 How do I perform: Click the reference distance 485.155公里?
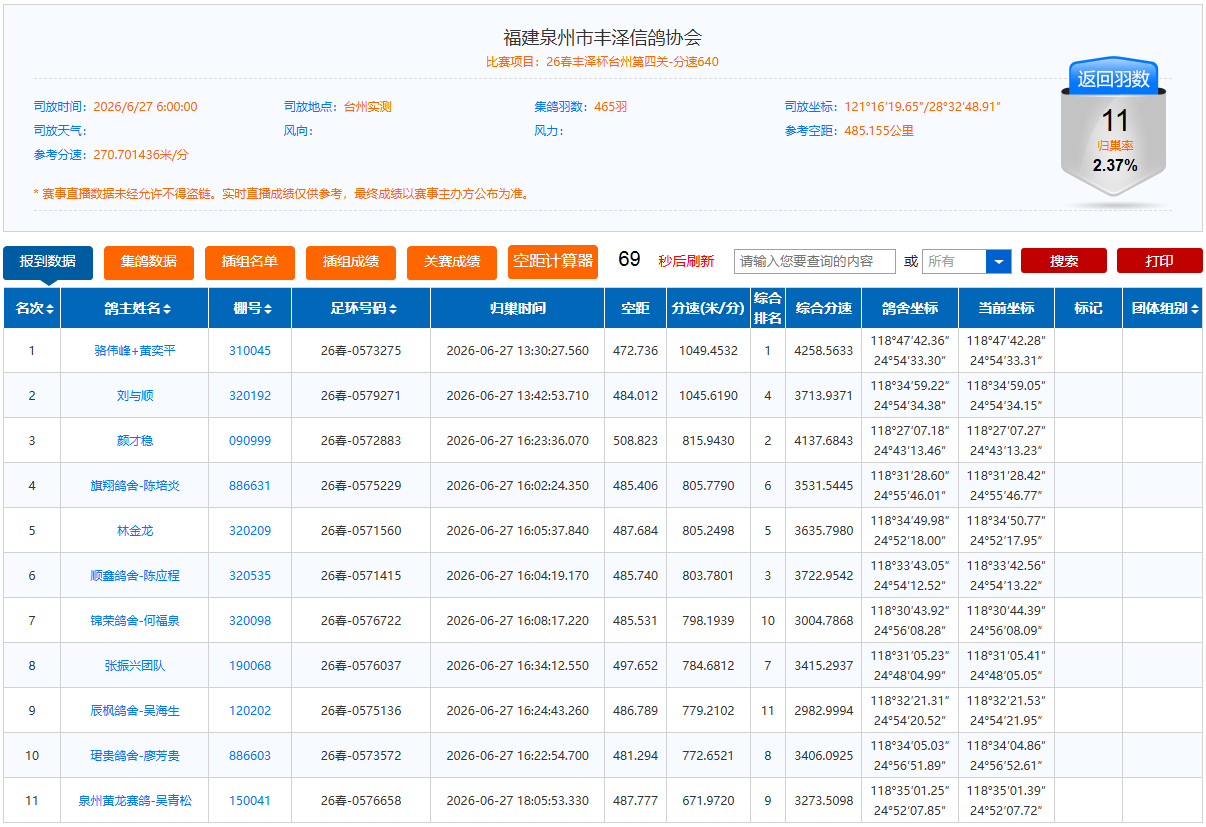[x=879, y=130]
